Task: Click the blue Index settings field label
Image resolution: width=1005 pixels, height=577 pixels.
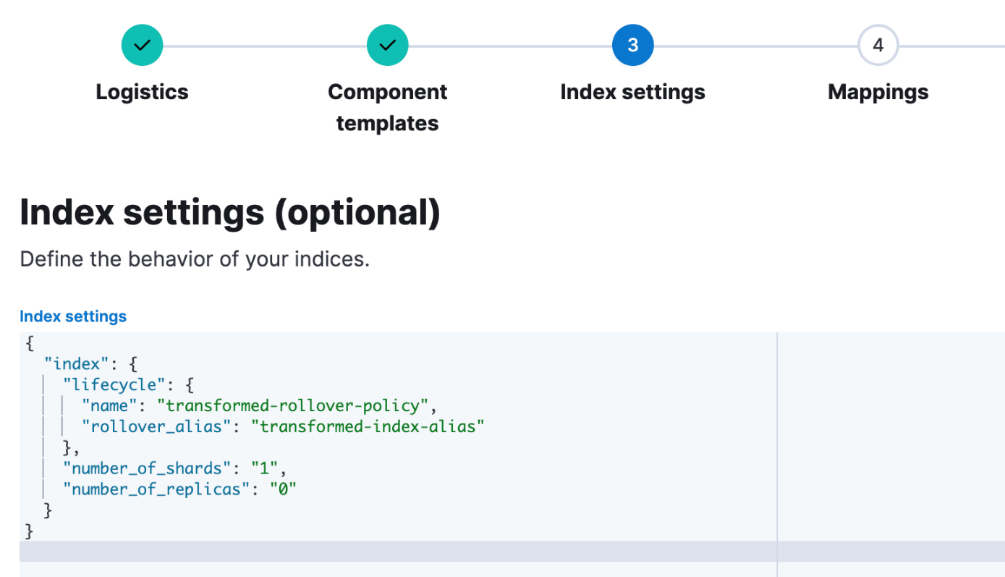Action: 73,315
